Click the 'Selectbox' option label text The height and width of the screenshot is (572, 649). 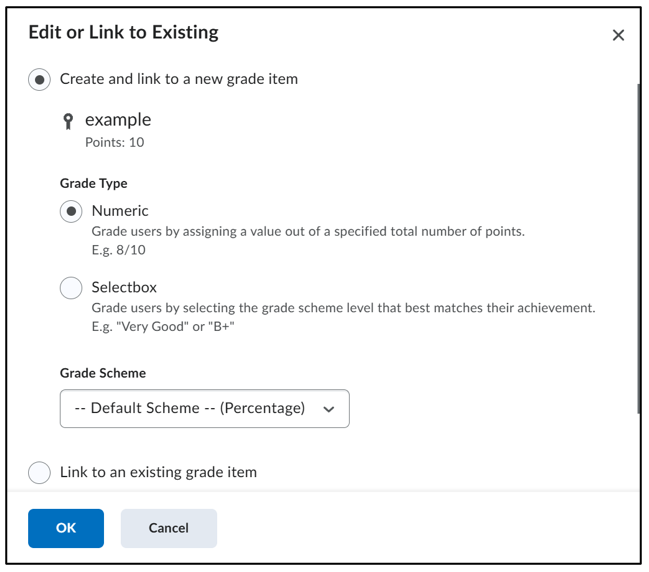pos(124,287)
